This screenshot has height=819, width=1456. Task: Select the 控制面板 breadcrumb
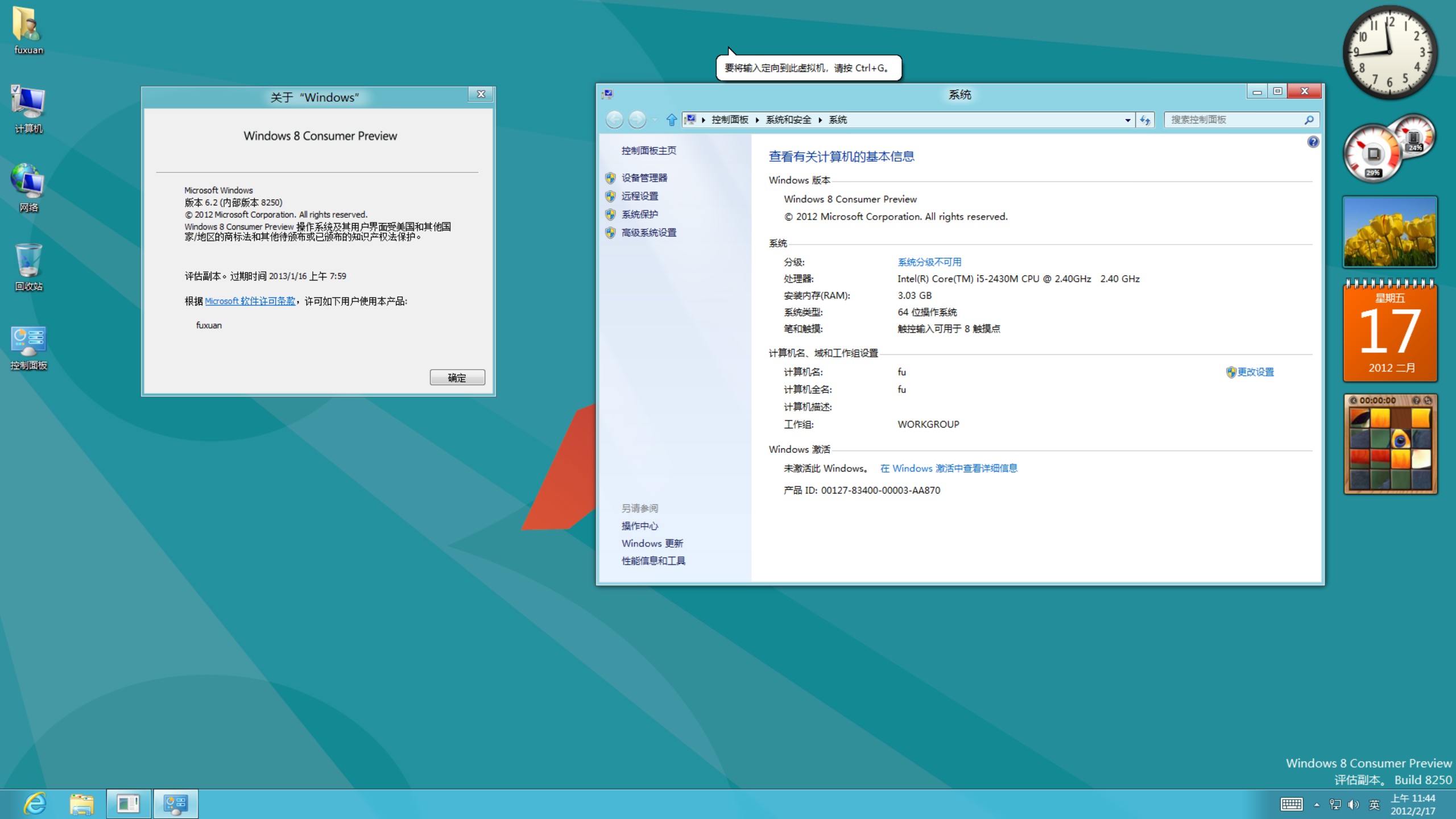(x=730, y=119)
